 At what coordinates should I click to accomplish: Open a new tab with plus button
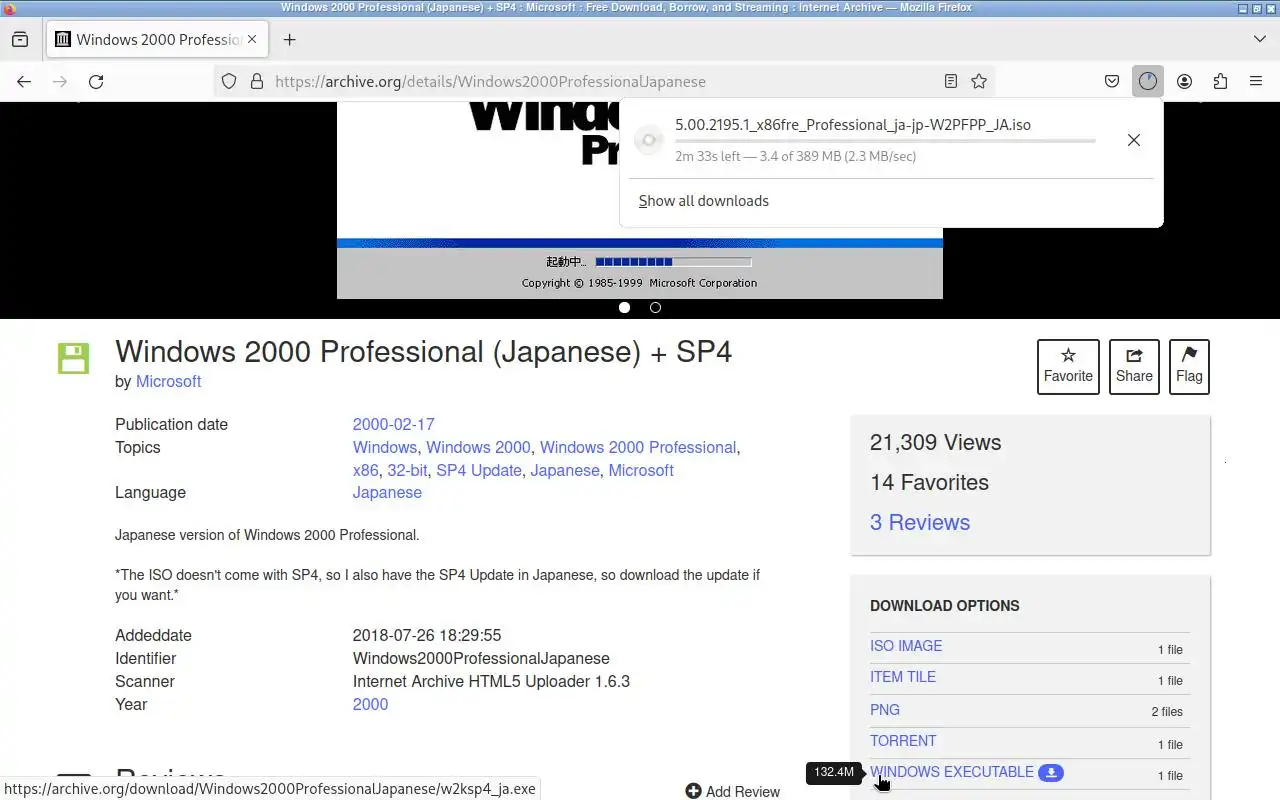[x=289, y=39]
